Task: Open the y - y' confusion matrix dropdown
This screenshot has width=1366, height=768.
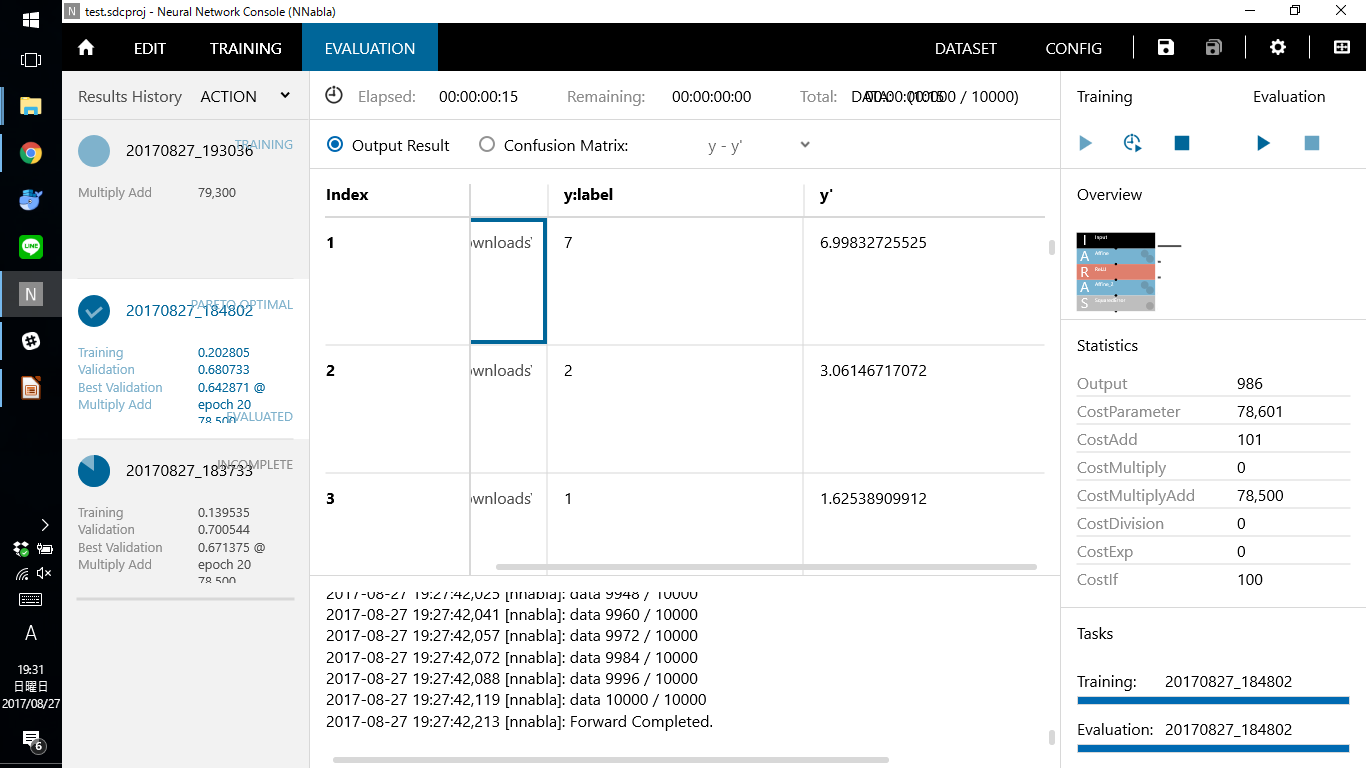Action: 758,145
